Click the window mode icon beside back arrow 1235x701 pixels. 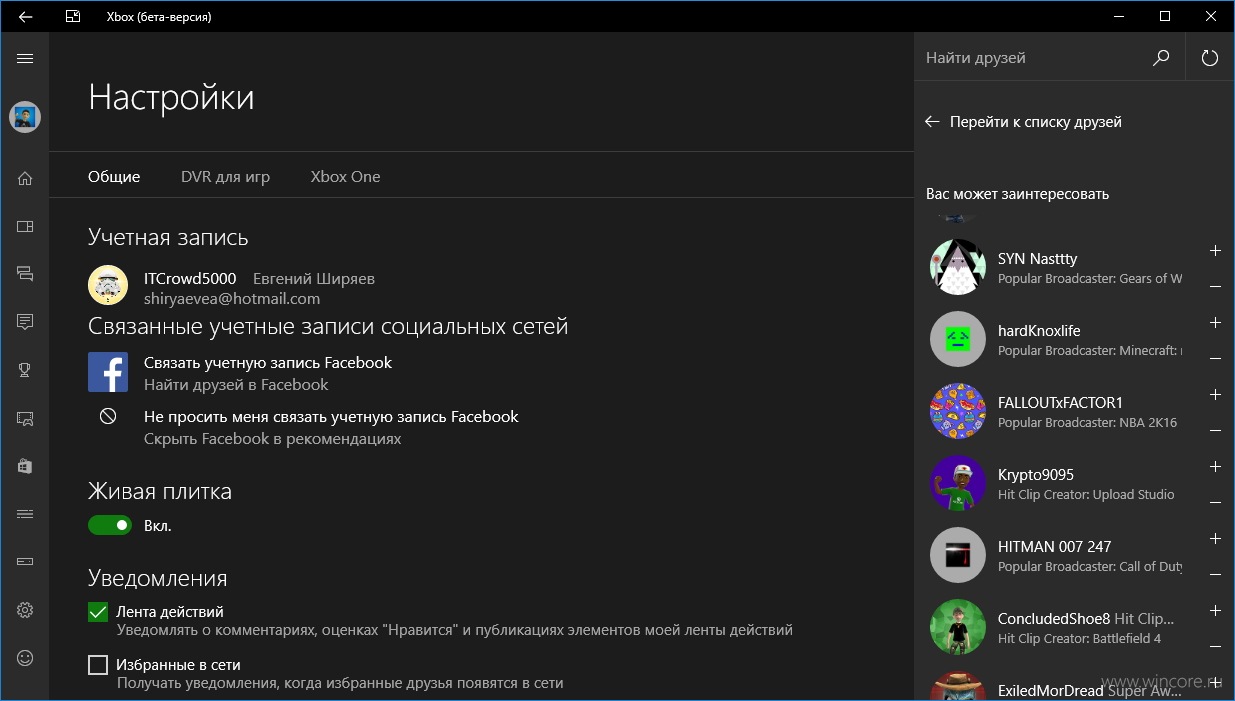pos(73,16)
